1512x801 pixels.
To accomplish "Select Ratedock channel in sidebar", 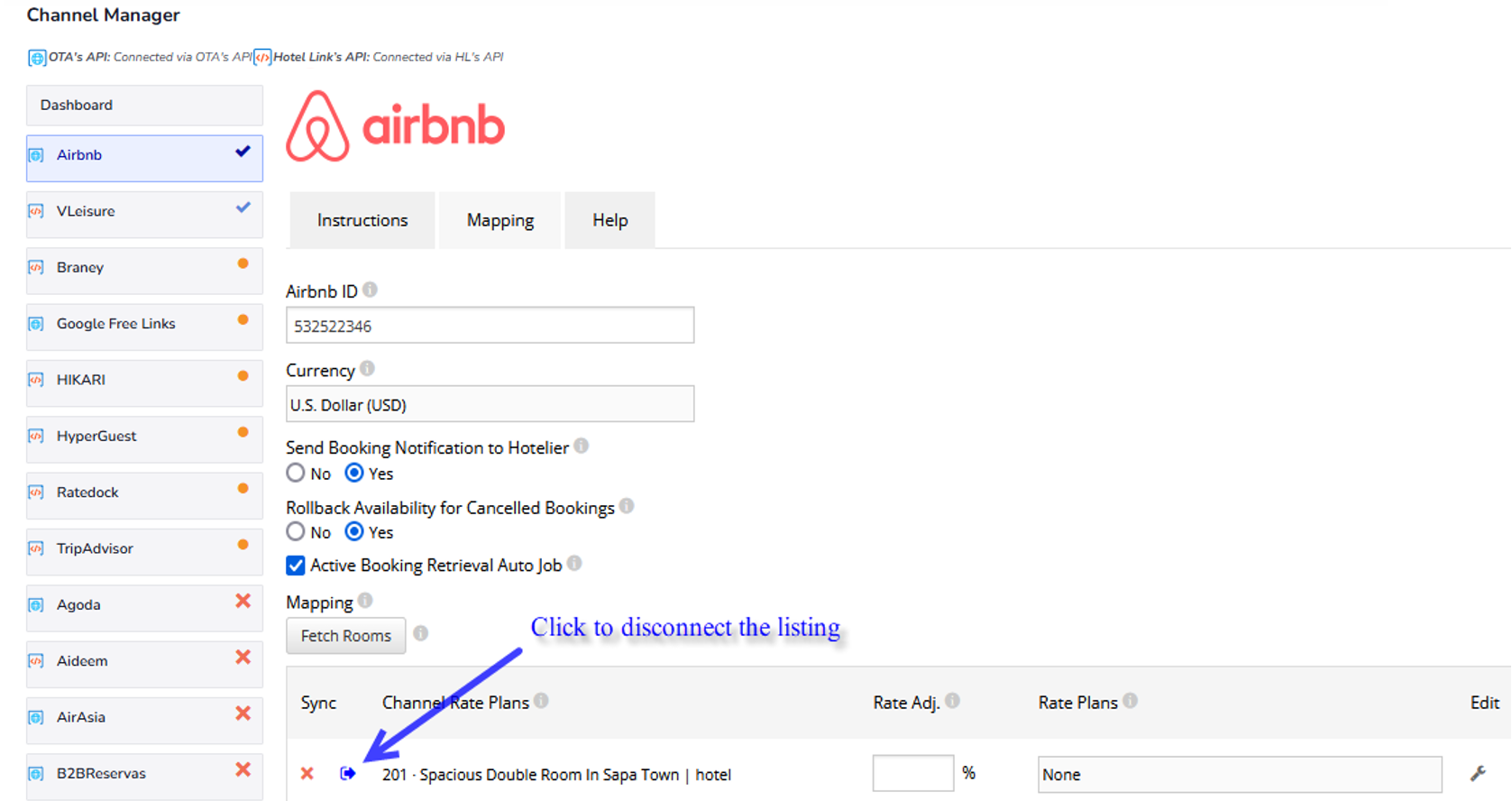I will [x=144, y=495].
